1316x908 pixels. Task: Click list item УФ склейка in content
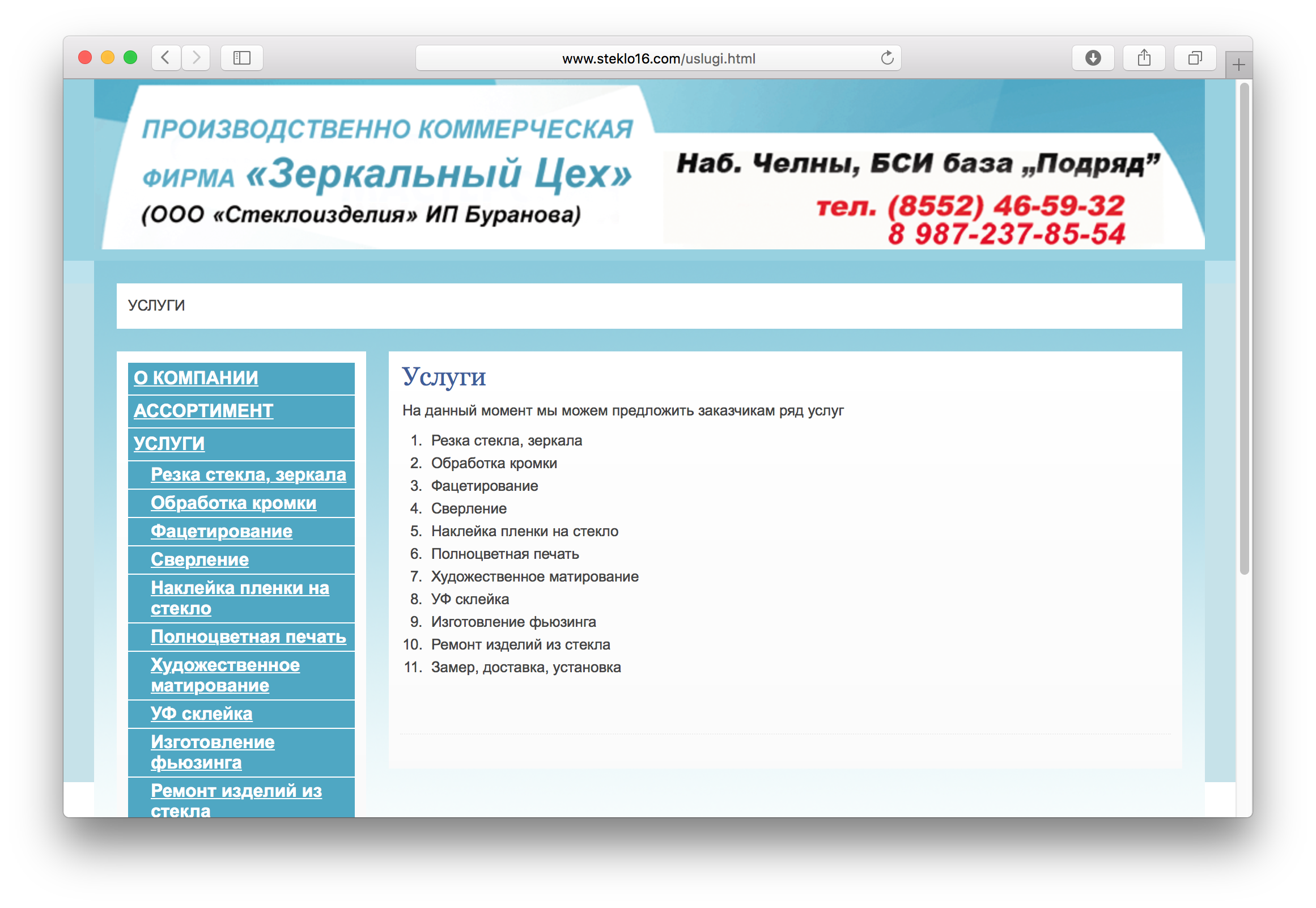click(470, 600)
